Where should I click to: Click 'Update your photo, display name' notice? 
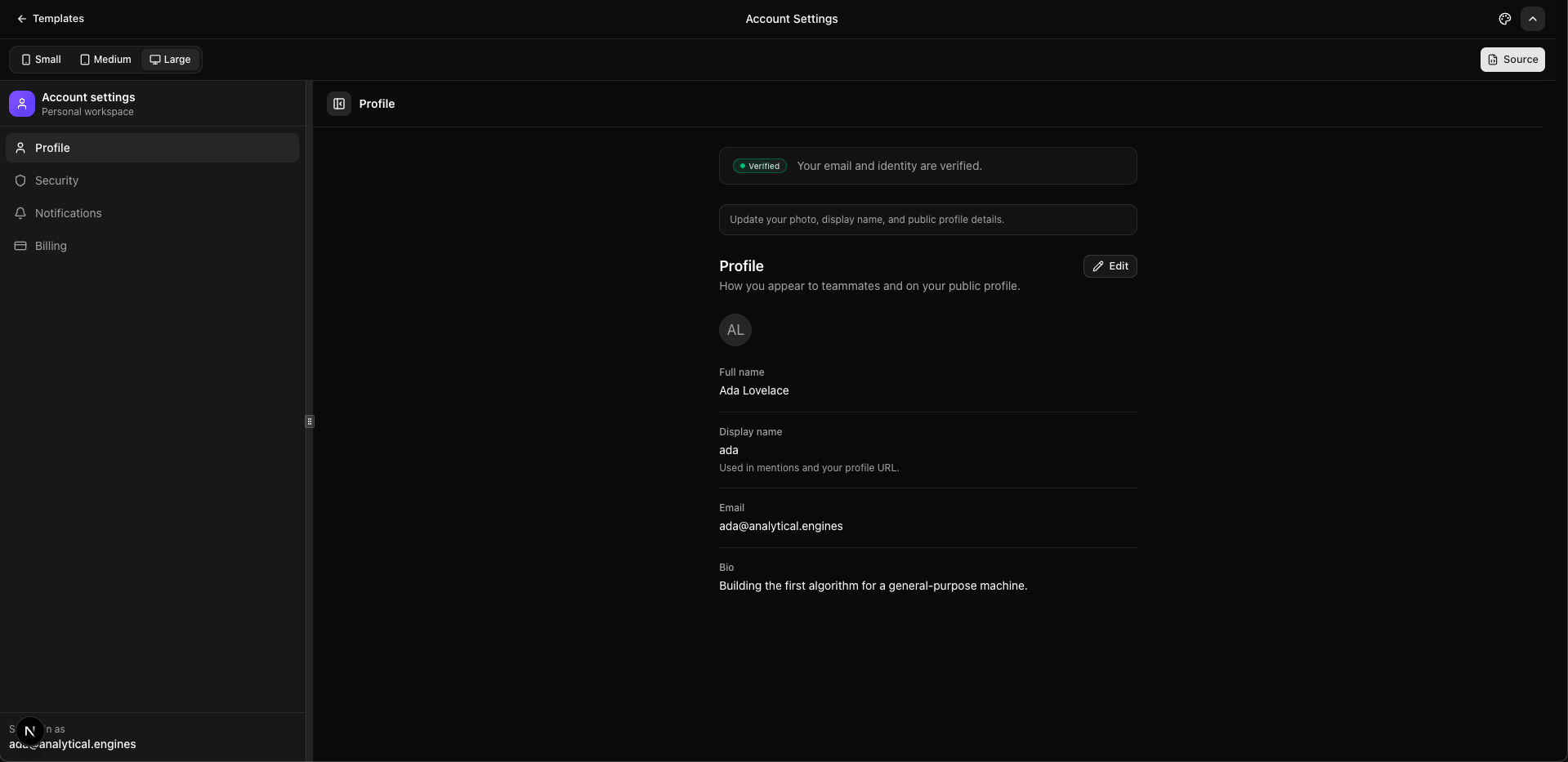coord(927,220)
